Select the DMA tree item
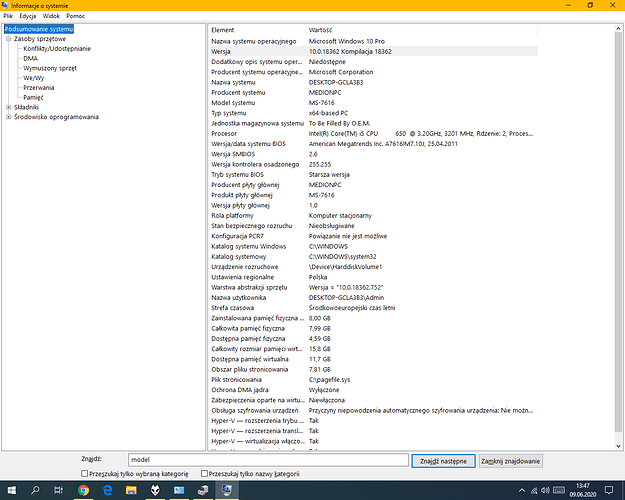 (30, 58)
